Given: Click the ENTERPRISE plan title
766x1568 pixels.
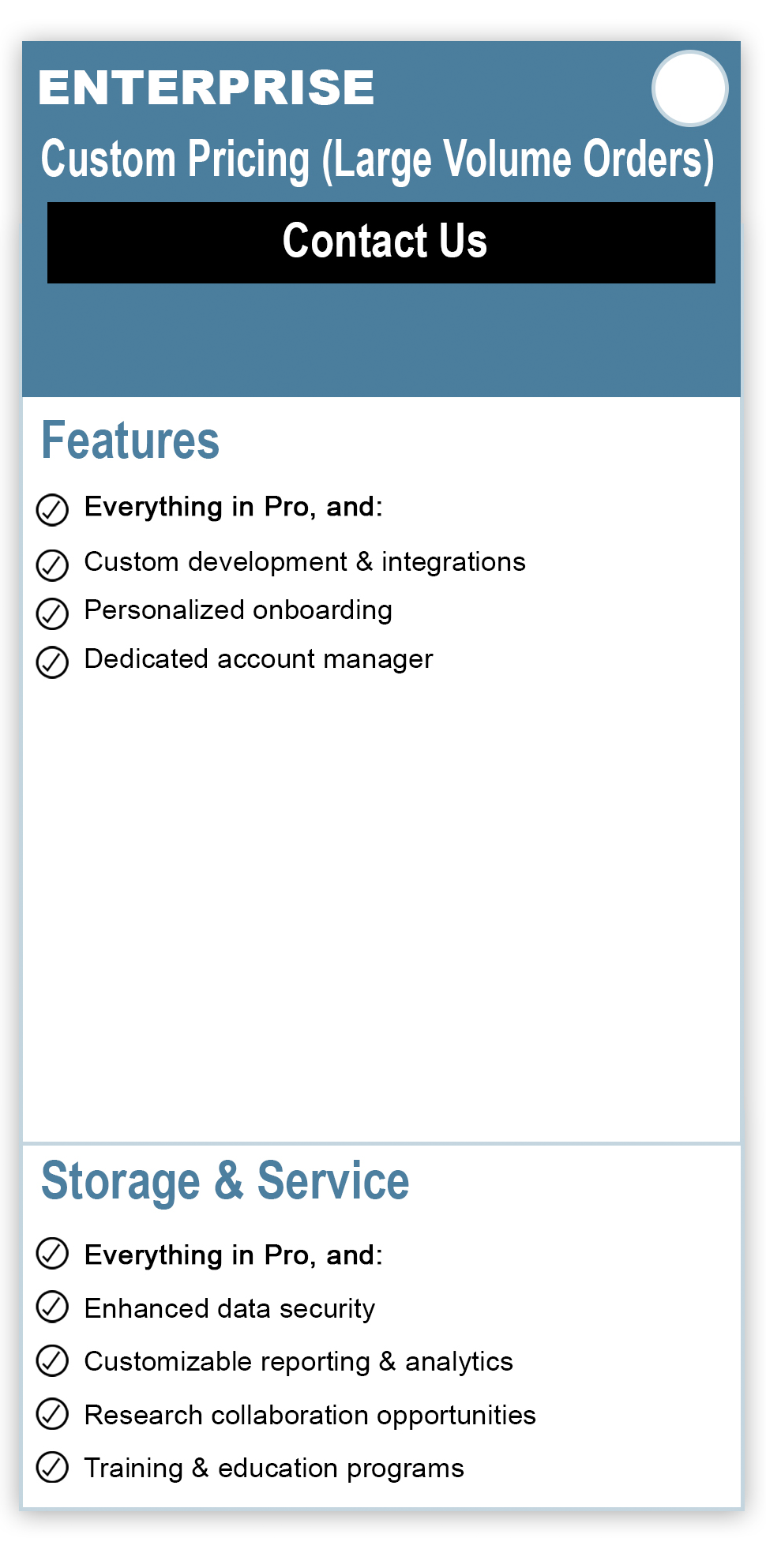Looking at the screenshot, I should tap(206, 87).
